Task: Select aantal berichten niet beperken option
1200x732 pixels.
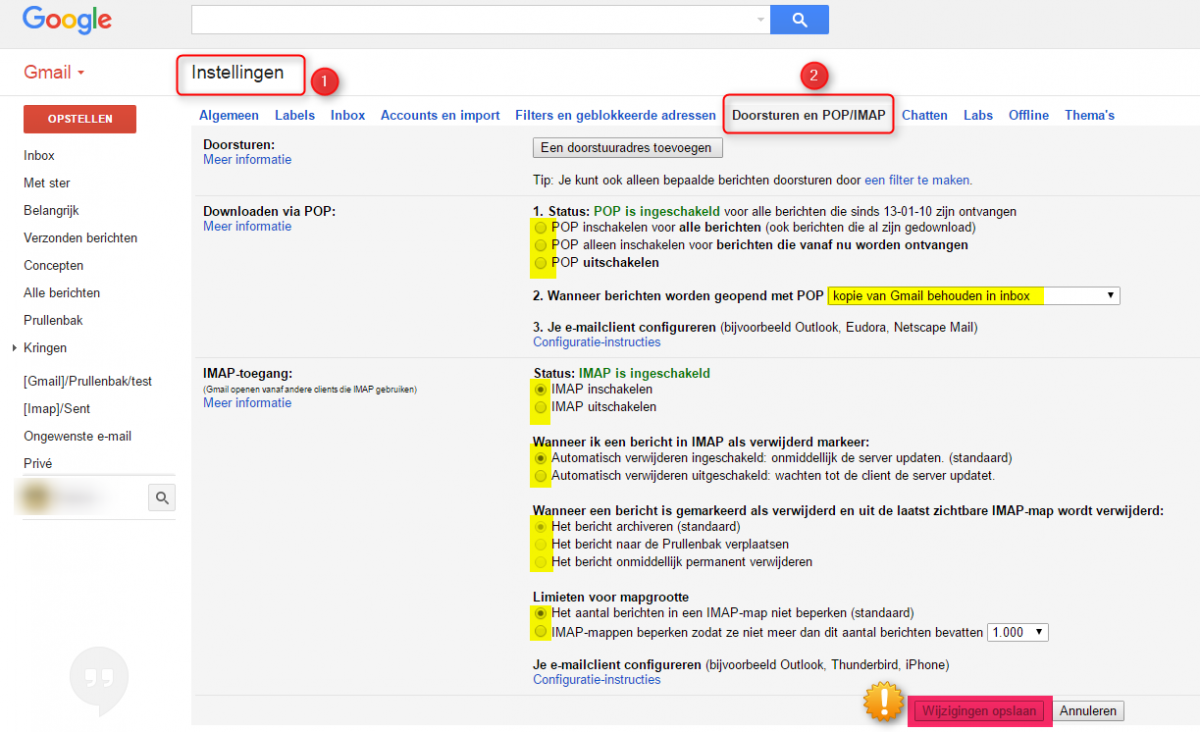Action: coord(541,613)
